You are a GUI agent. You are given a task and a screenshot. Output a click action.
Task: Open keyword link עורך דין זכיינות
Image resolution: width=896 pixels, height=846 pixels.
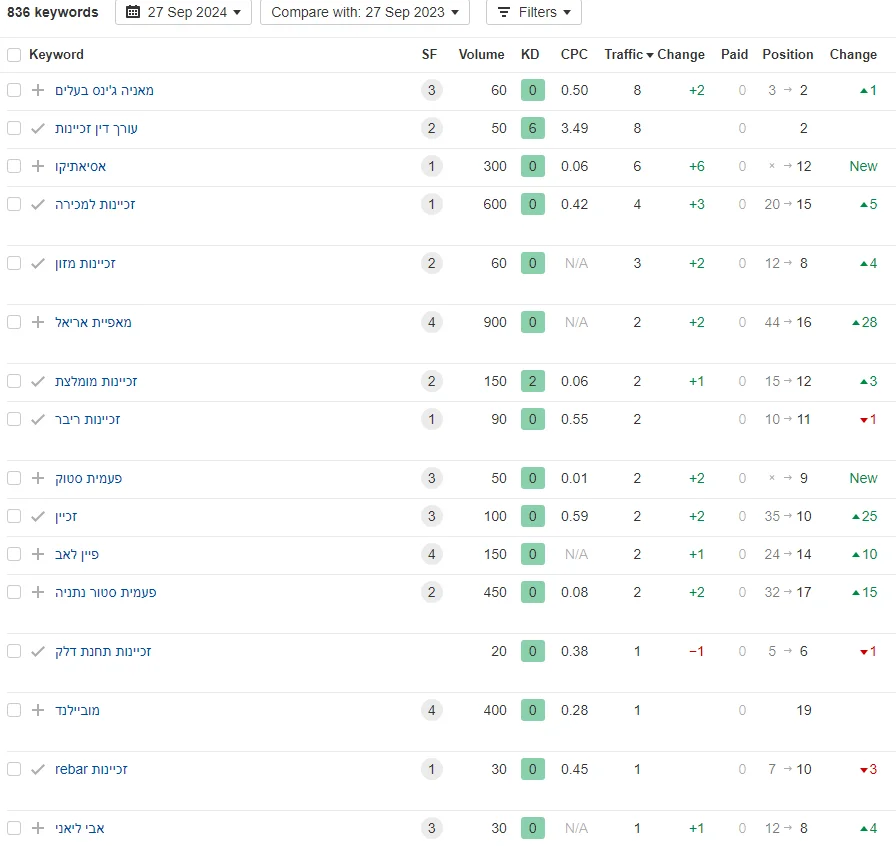point(96,129)
